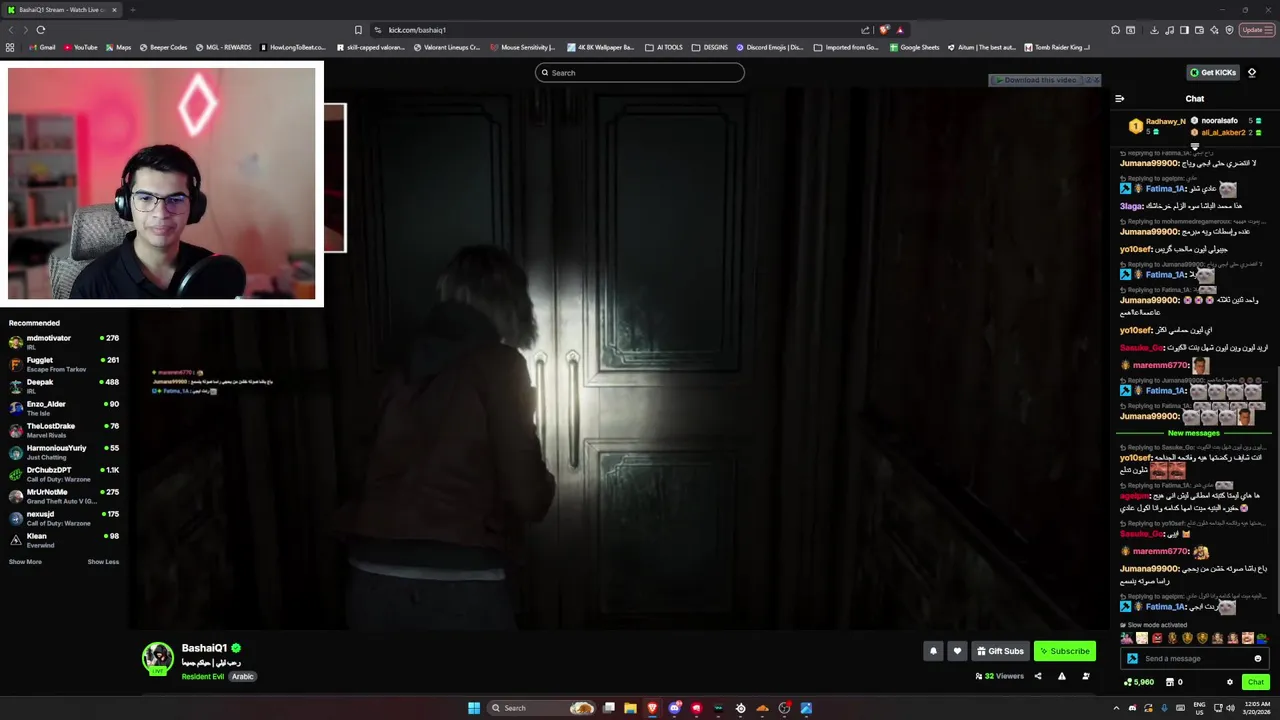Open the browser apps grid in bookmarks bar
This screenshot has height=720, width=1280.
10,47
